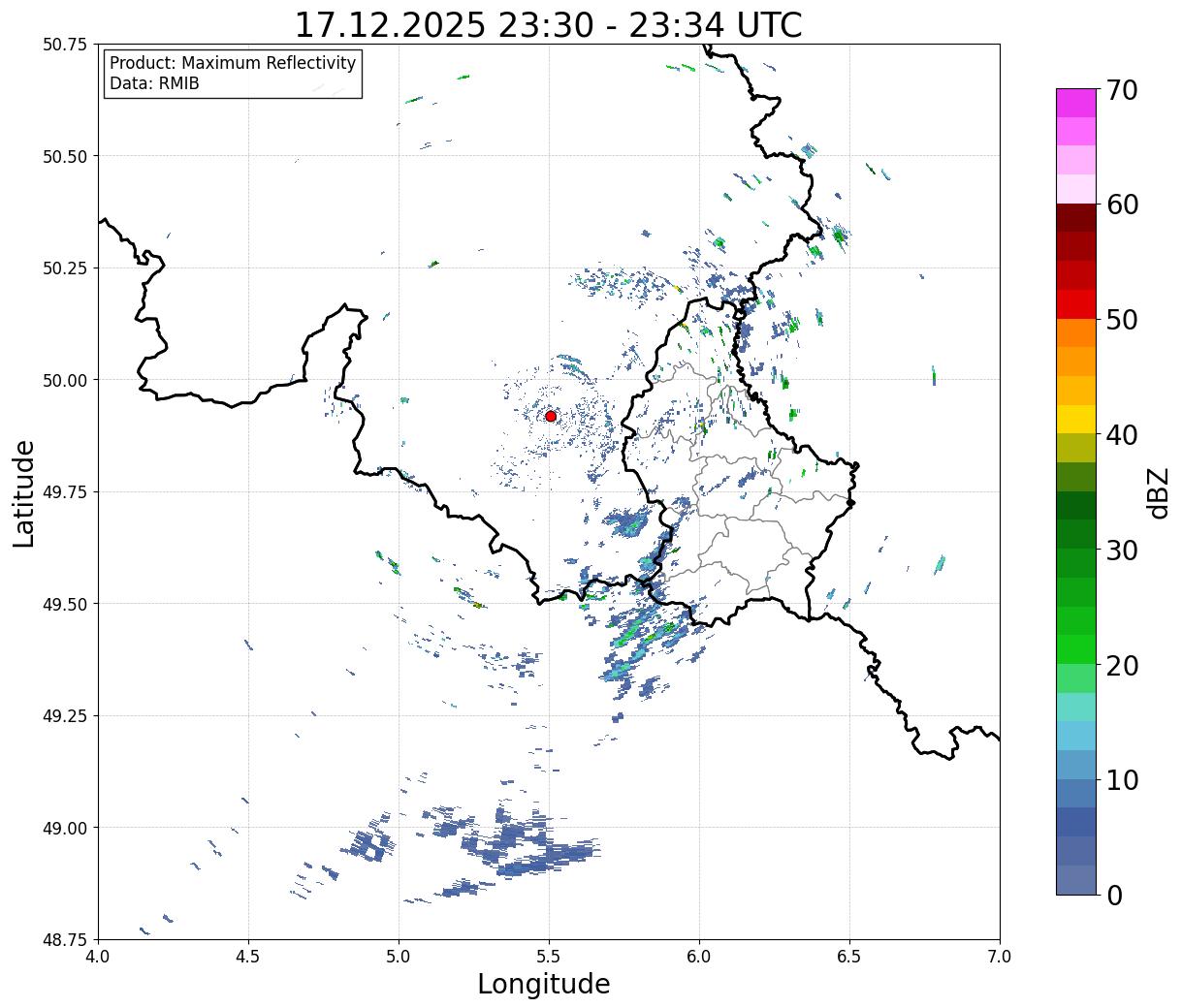Click the 10 tick label on the colorbar

click(x=1122, y=779)
